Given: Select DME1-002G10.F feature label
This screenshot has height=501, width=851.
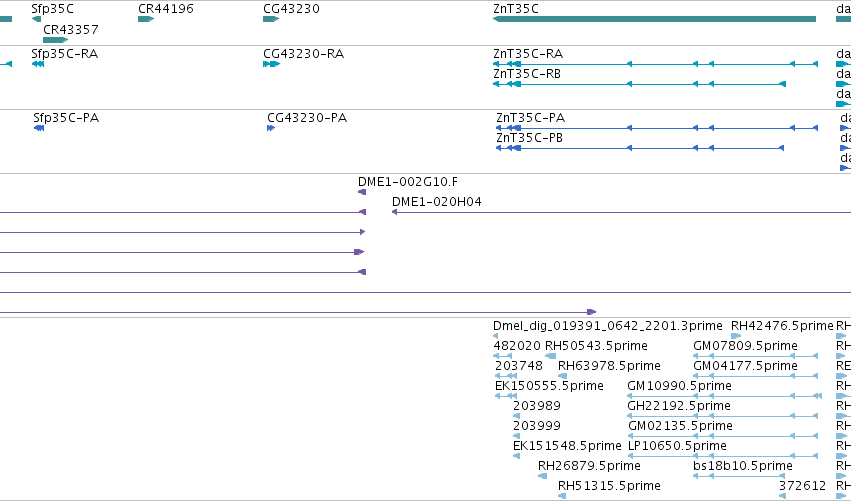Looking at the screenshot, I should pos(408,182).
